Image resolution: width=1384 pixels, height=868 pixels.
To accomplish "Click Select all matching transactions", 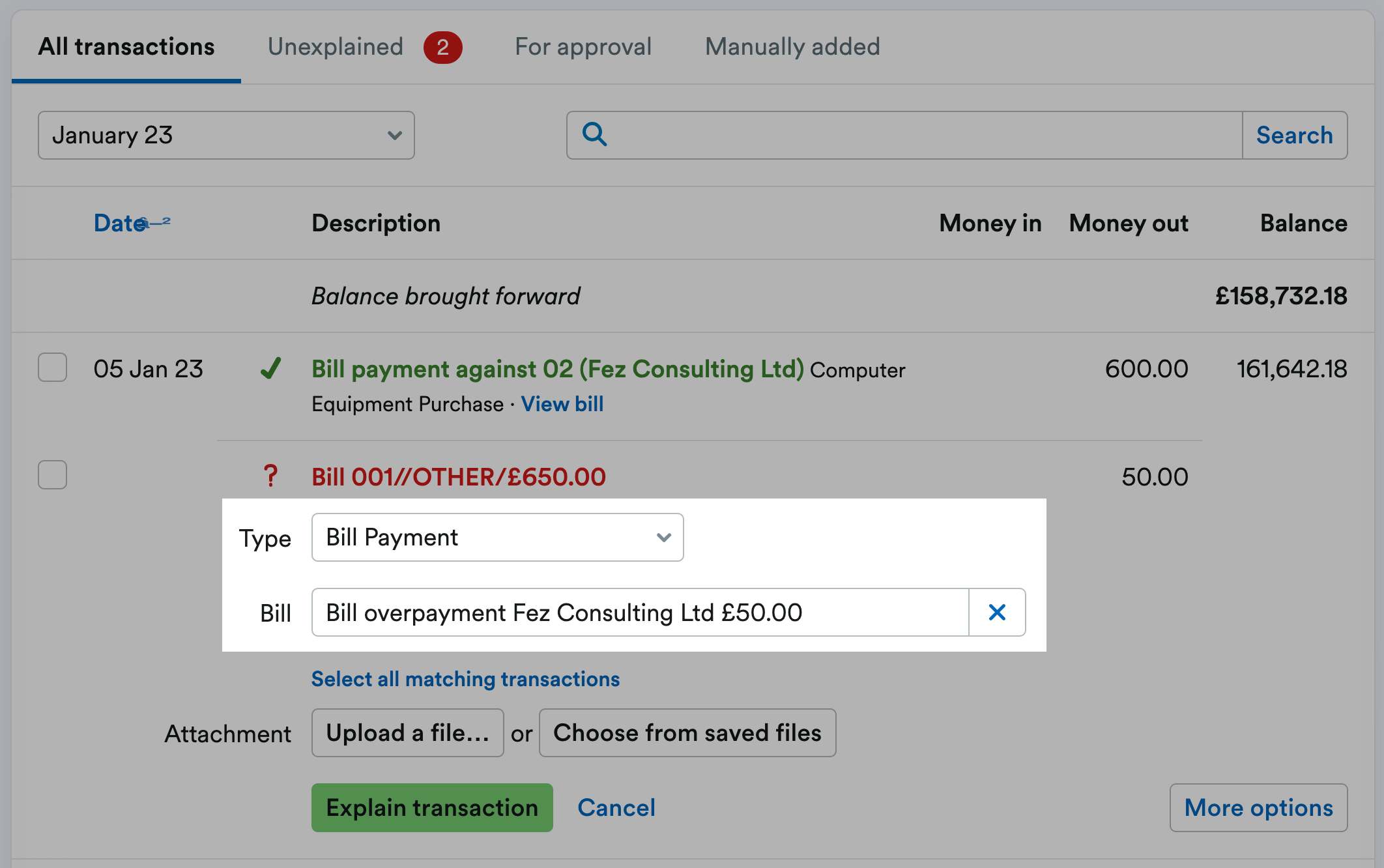I will [465, 679].
